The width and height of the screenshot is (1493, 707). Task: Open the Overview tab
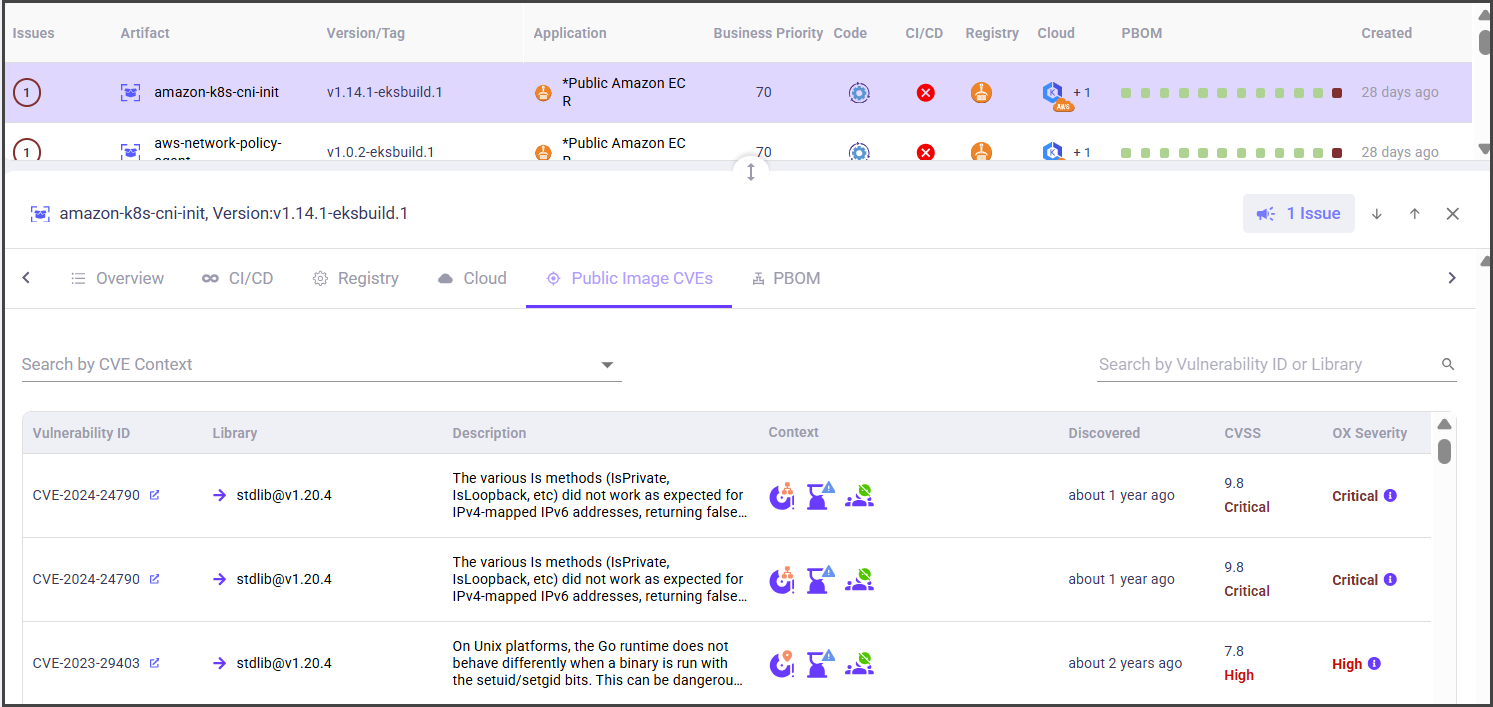coord(118,279)
